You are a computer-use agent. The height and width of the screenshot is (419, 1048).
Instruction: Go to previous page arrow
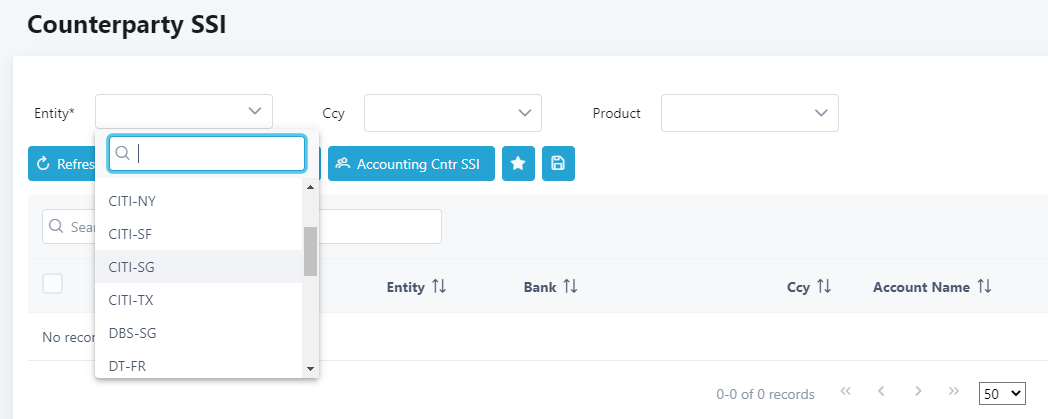point(882,392)
